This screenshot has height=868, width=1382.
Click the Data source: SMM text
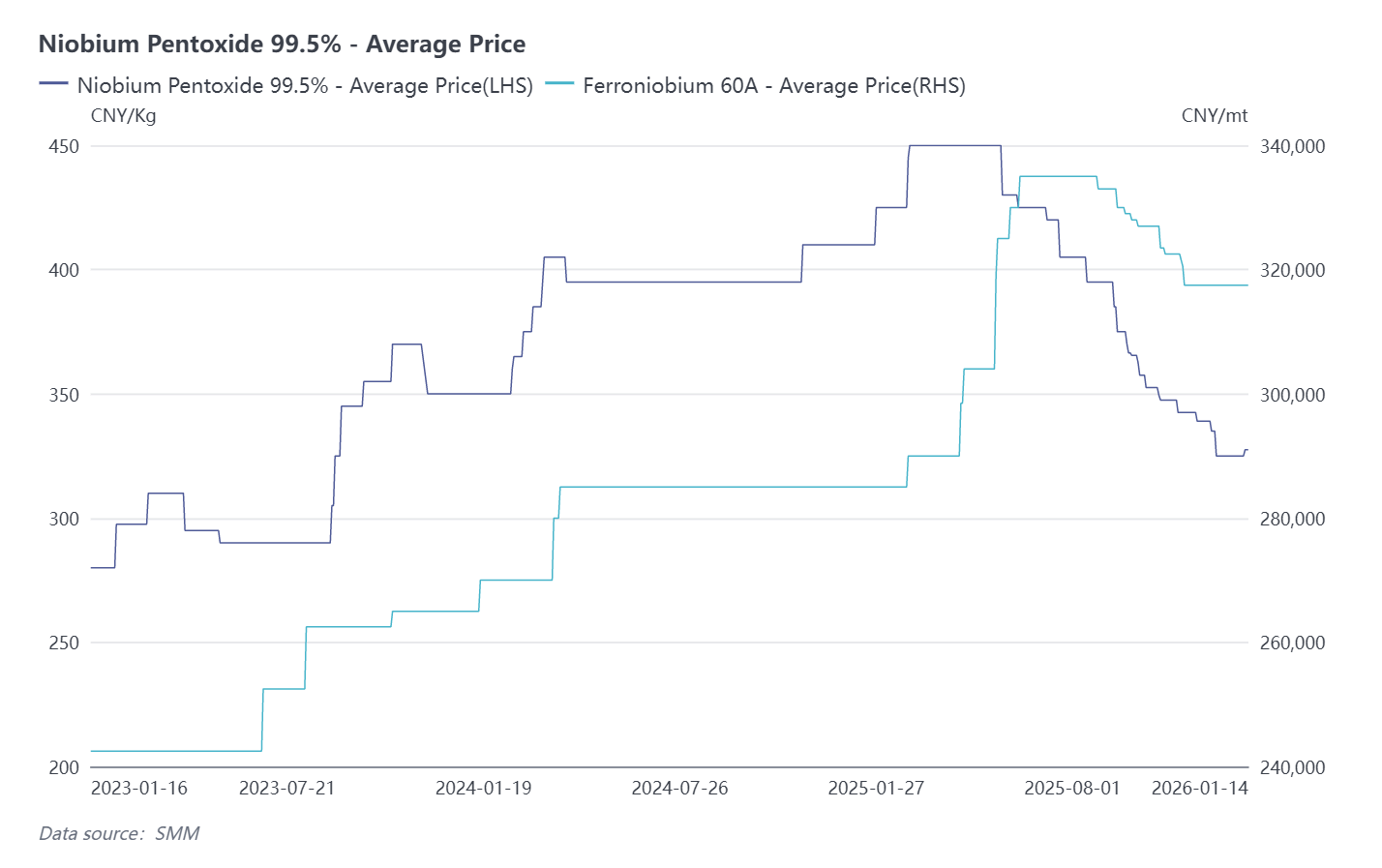119,833
